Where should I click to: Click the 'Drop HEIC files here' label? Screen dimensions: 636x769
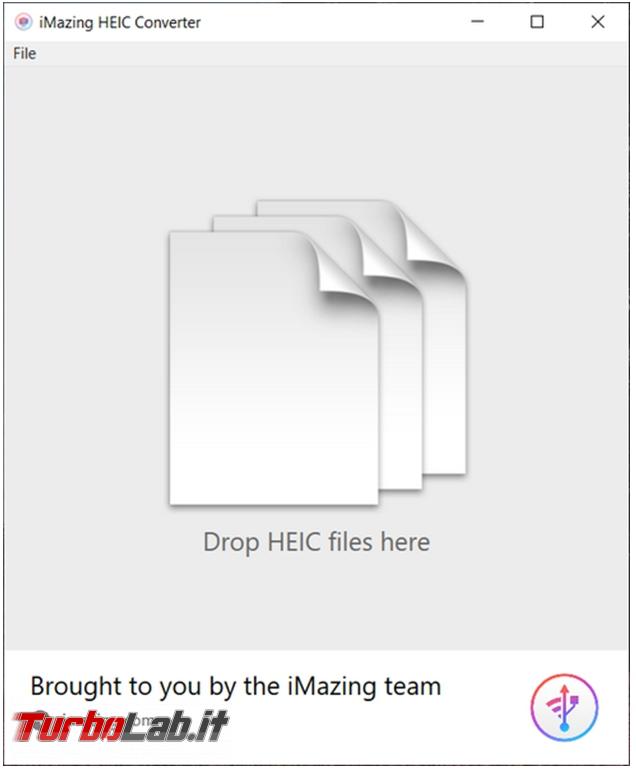(x=317, y=542)
